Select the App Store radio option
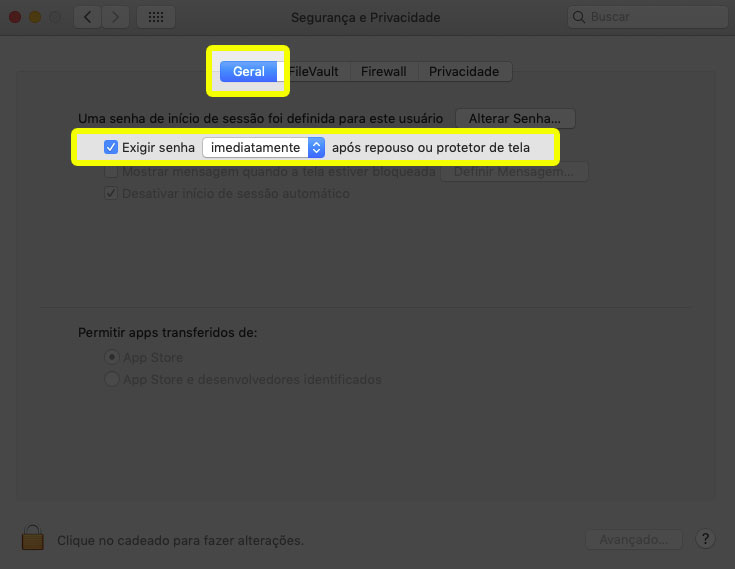Screen dimensions: 735x569 pyautogui.click(x=112, y=357)
